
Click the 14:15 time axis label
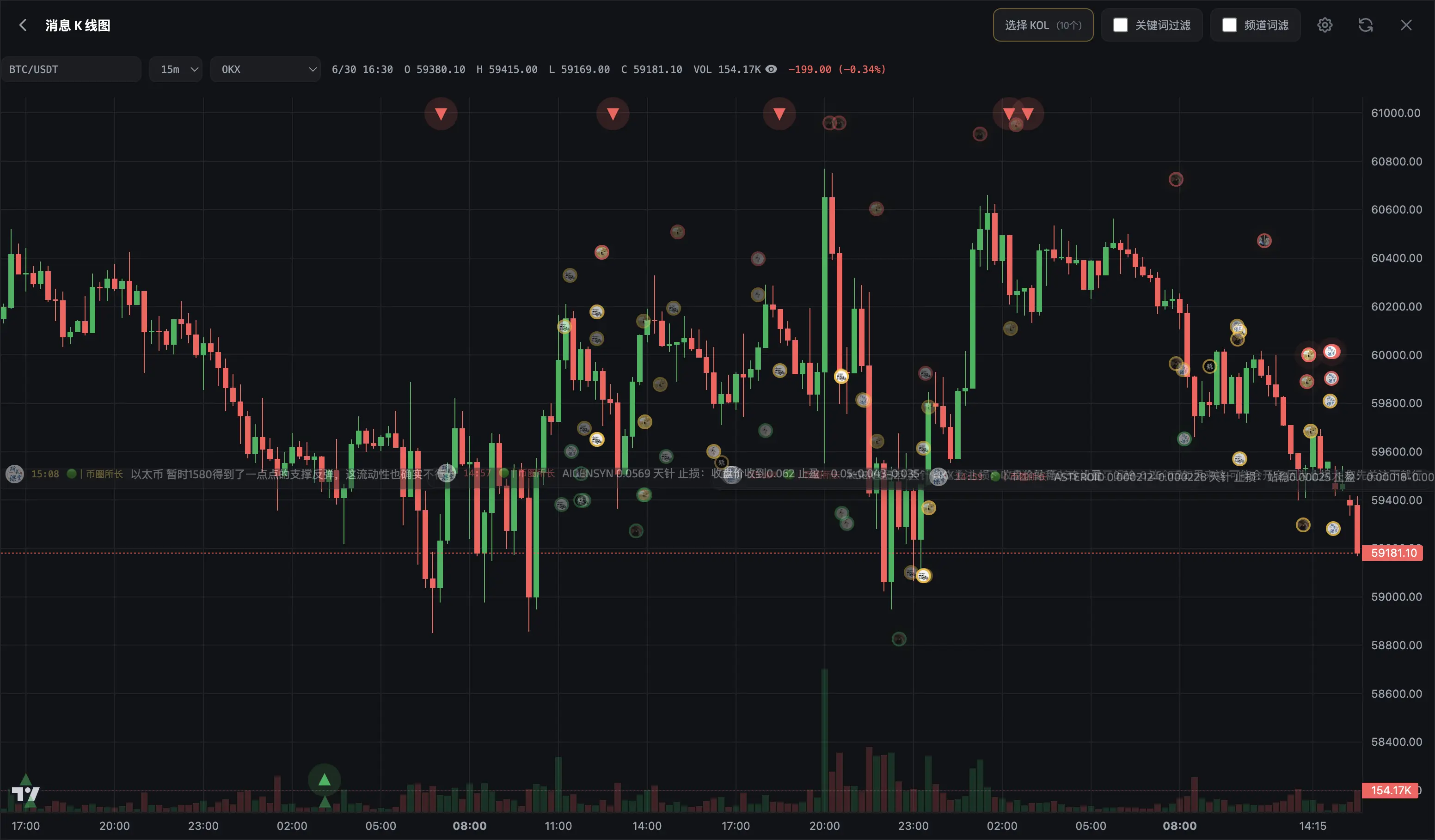(x=1312, y=826)
